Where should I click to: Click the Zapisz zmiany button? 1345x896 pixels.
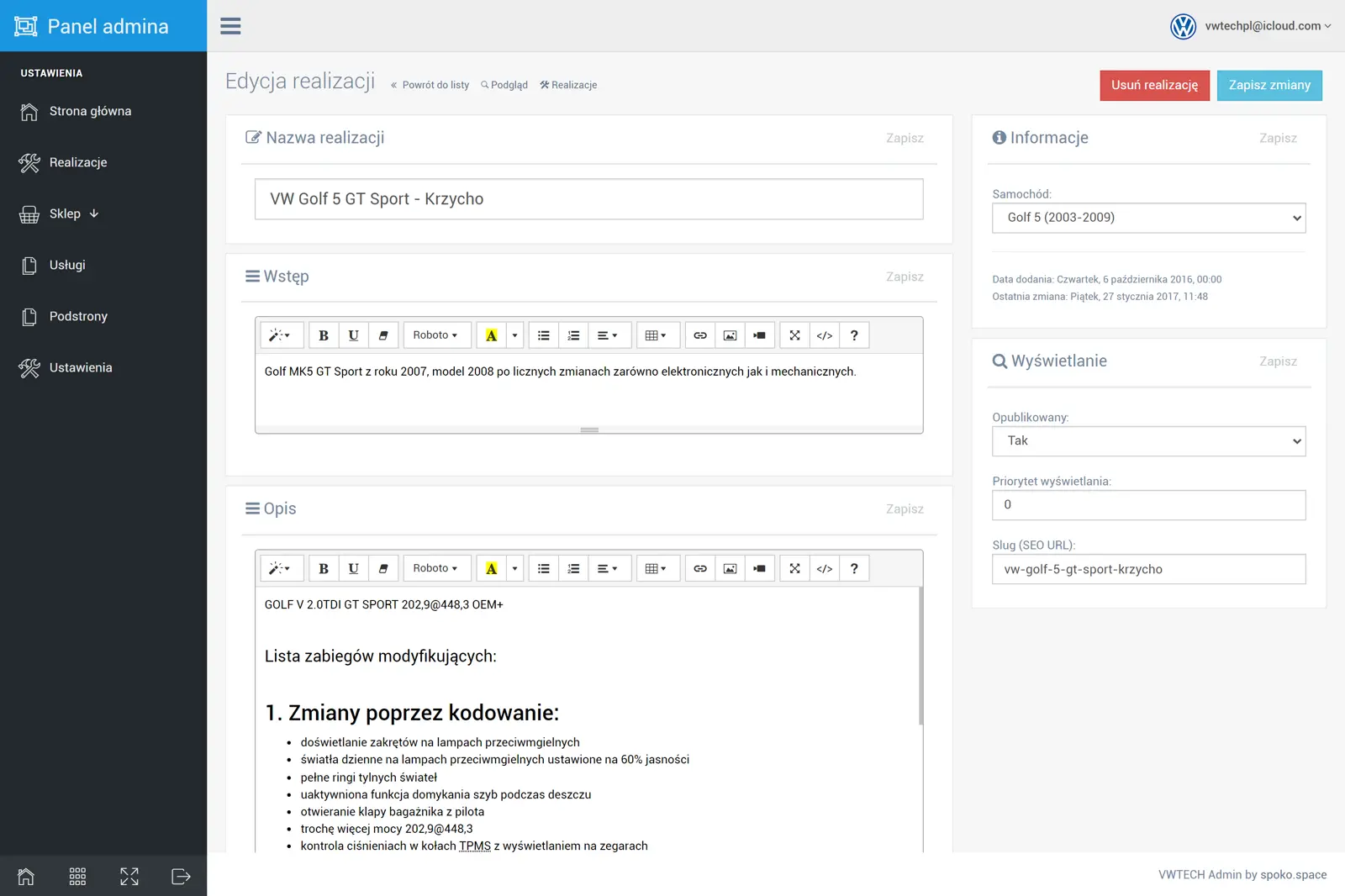point(1269,86)
